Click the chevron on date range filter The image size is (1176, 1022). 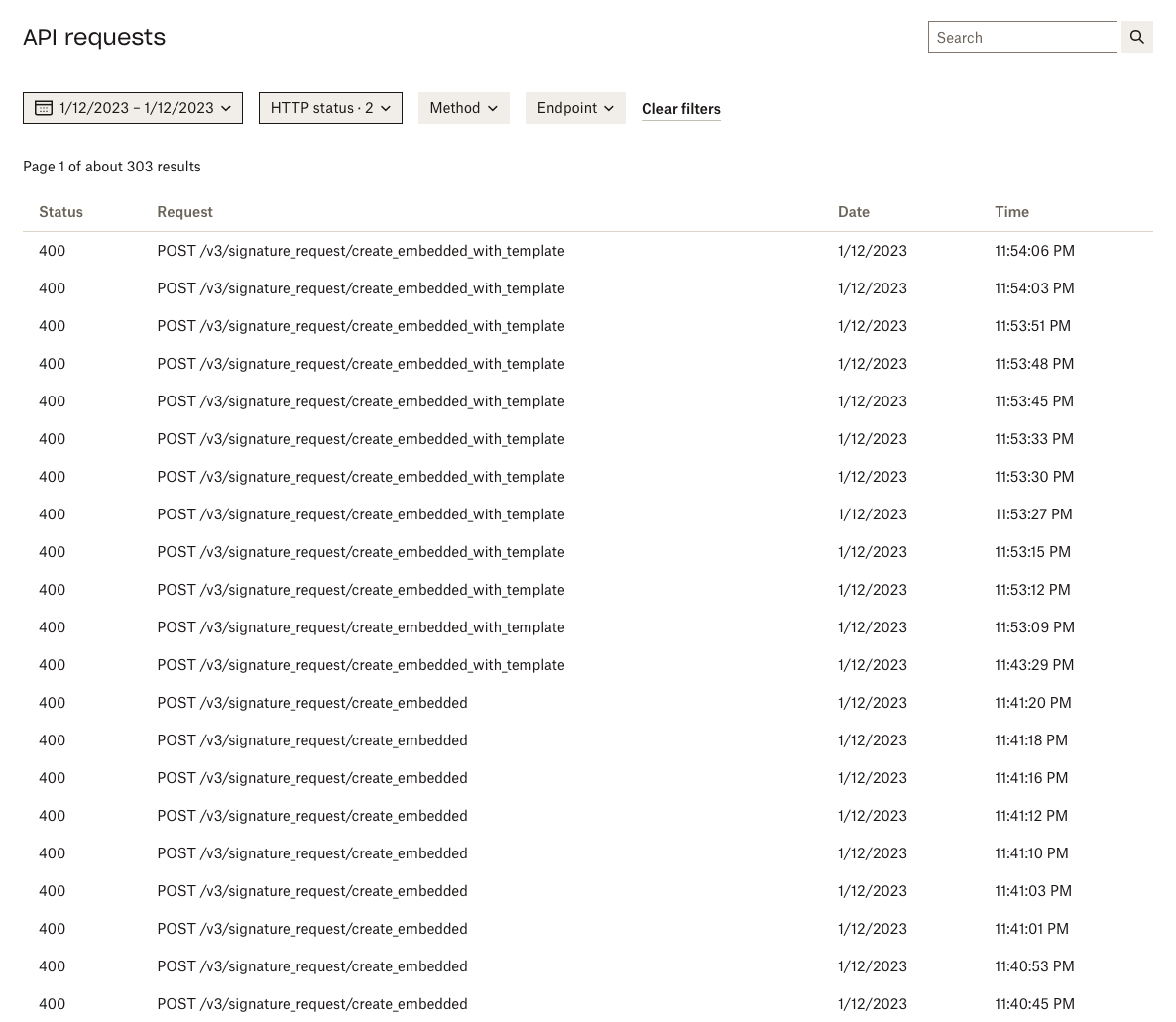pyautogui.click(x=226, y=108)
